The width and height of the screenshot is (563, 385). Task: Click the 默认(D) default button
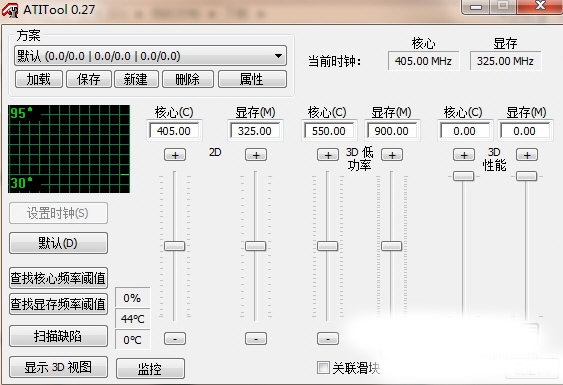pos(58,243)
